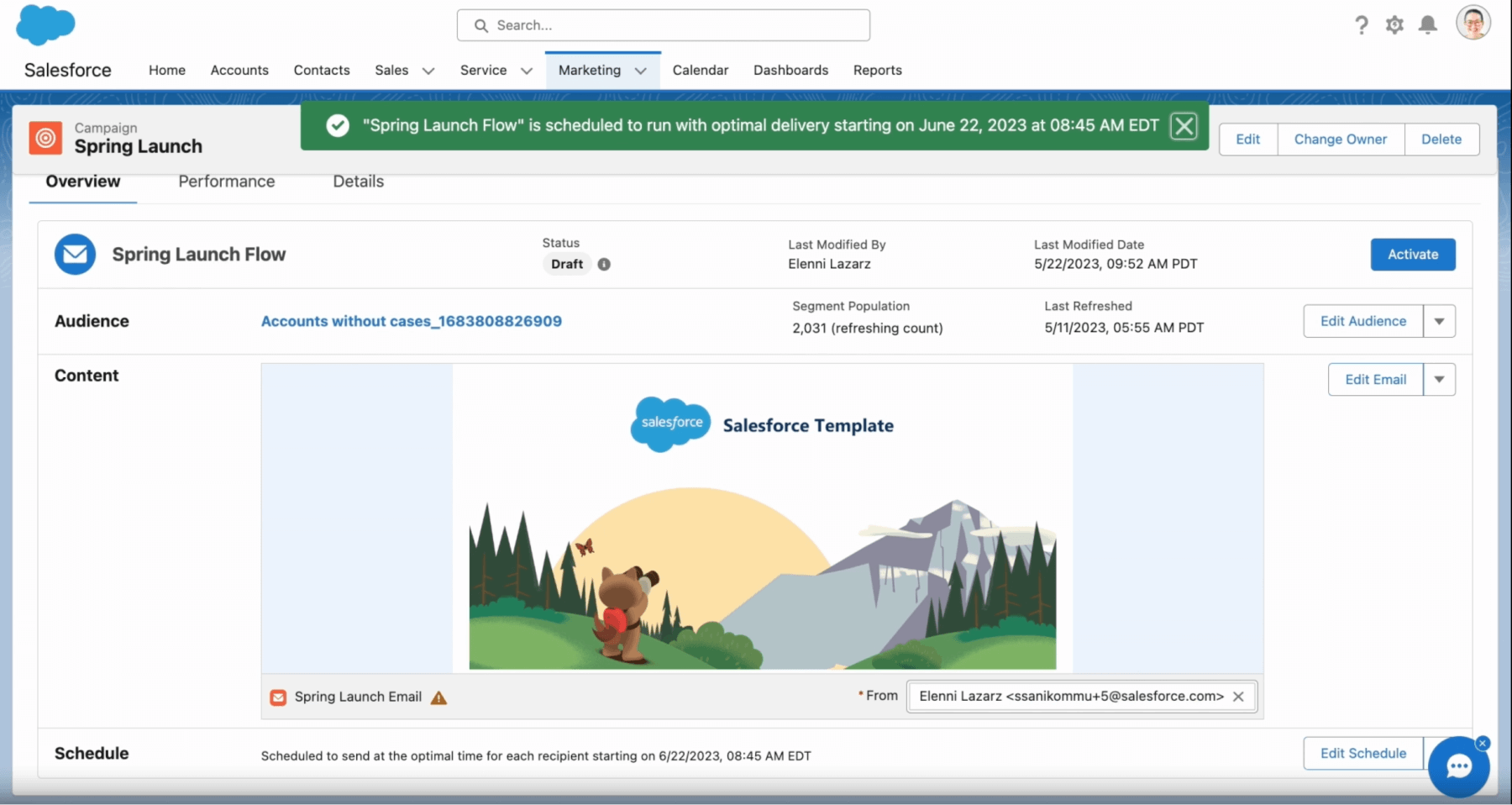This screenshot has width=1512, height=805.
Task: Close the green success notification
Action: [1184, 126]
